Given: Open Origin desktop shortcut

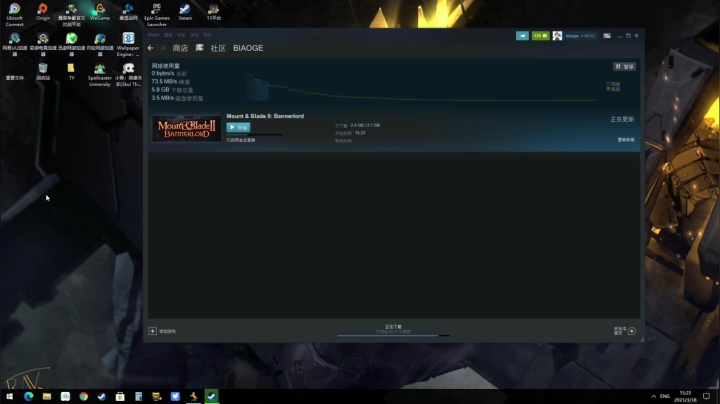Looking at the screenshot, I should [43, 12].
